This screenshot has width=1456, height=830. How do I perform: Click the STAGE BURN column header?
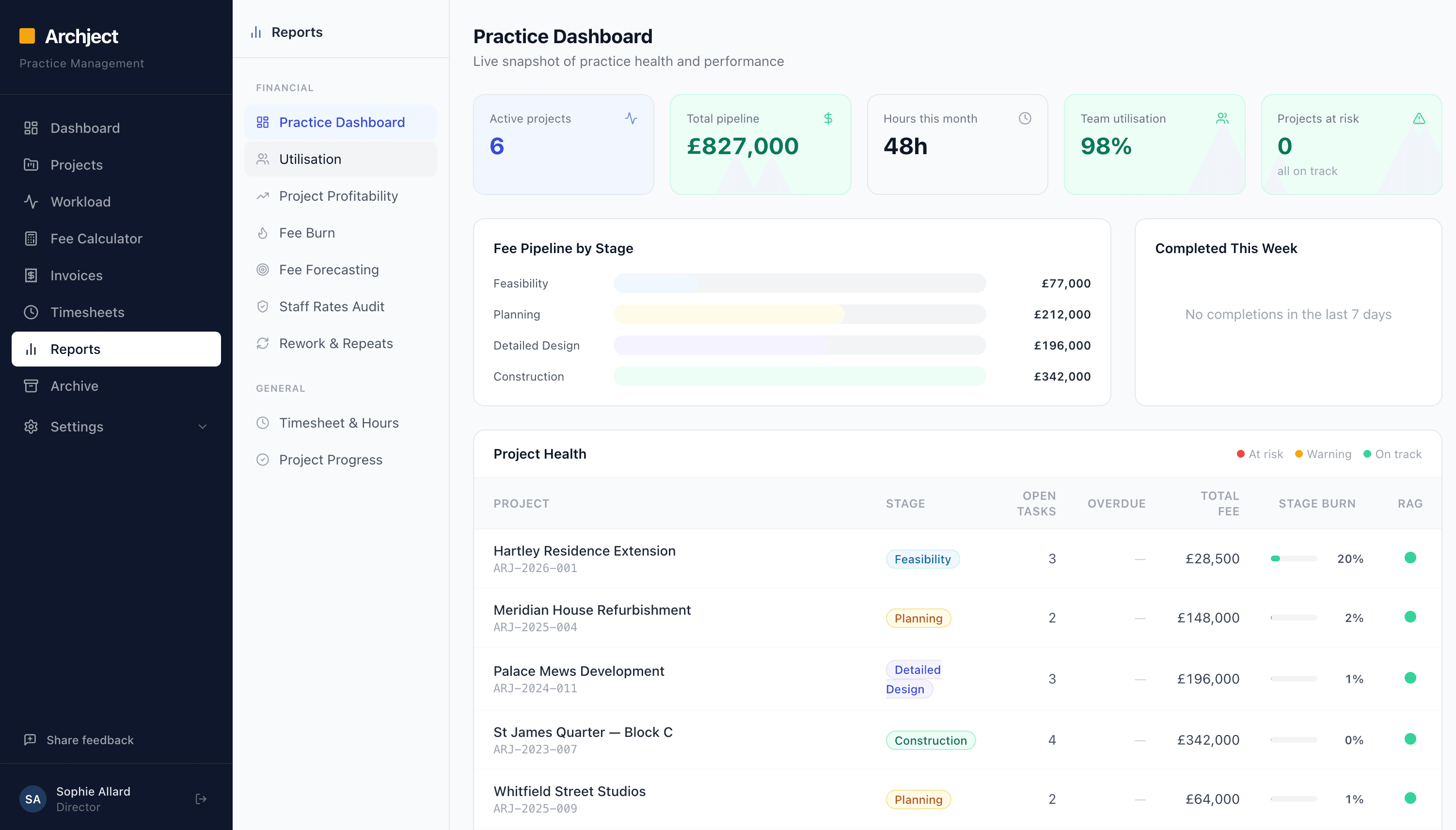pyautogui.click(x=1317, y=503)
